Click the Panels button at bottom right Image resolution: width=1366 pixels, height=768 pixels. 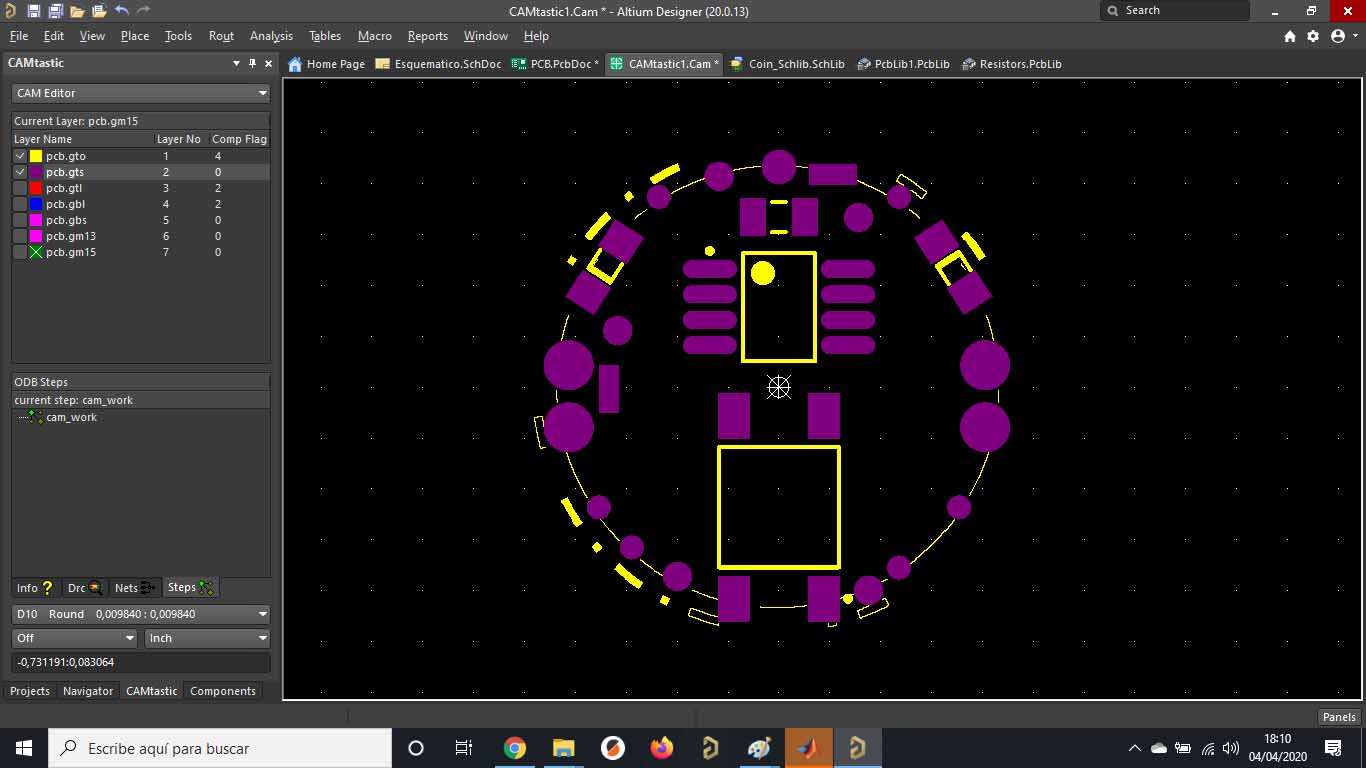click(1339, 717)
